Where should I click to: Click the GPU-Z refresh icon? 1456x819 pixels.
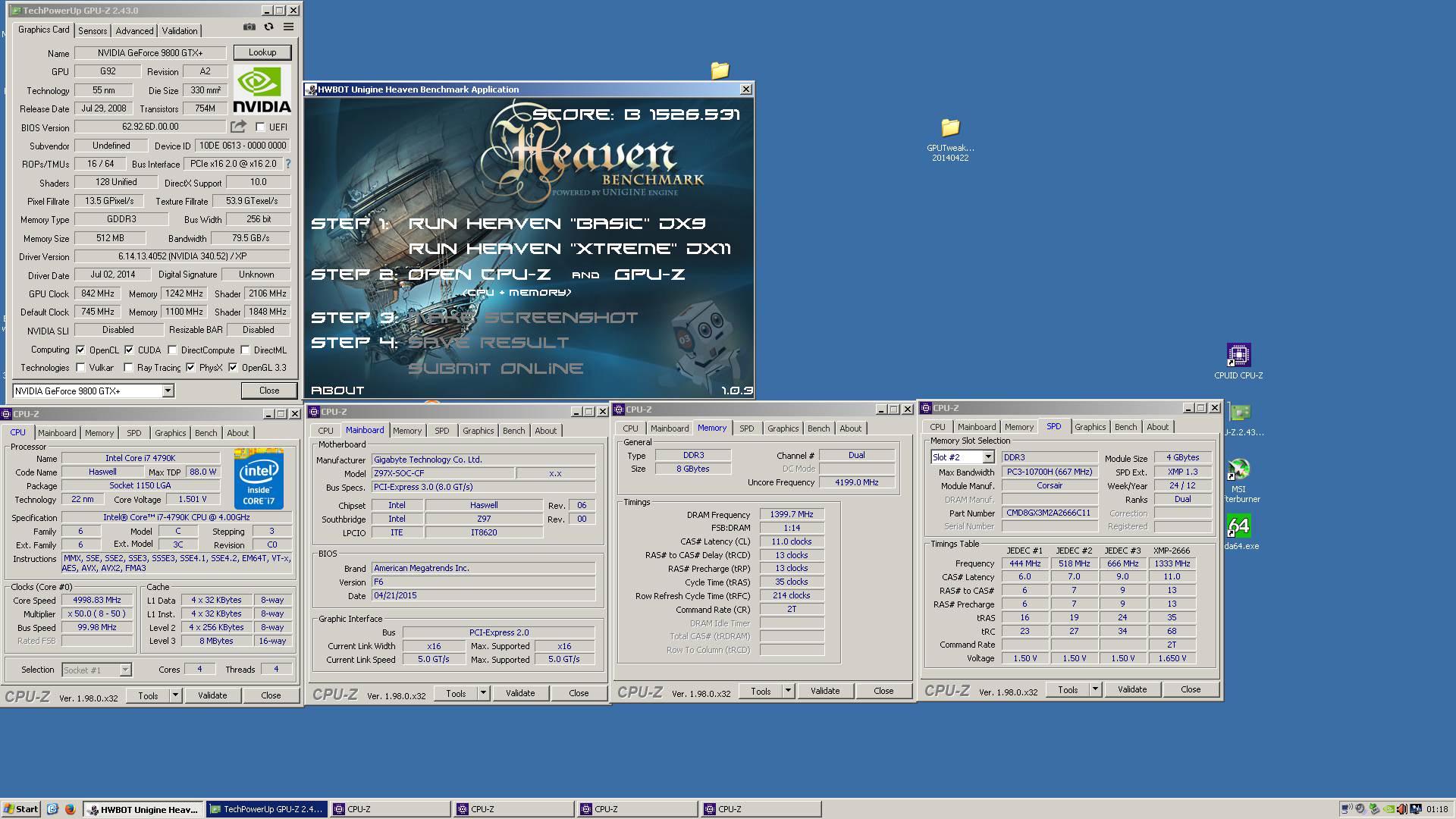pos(268,27)
